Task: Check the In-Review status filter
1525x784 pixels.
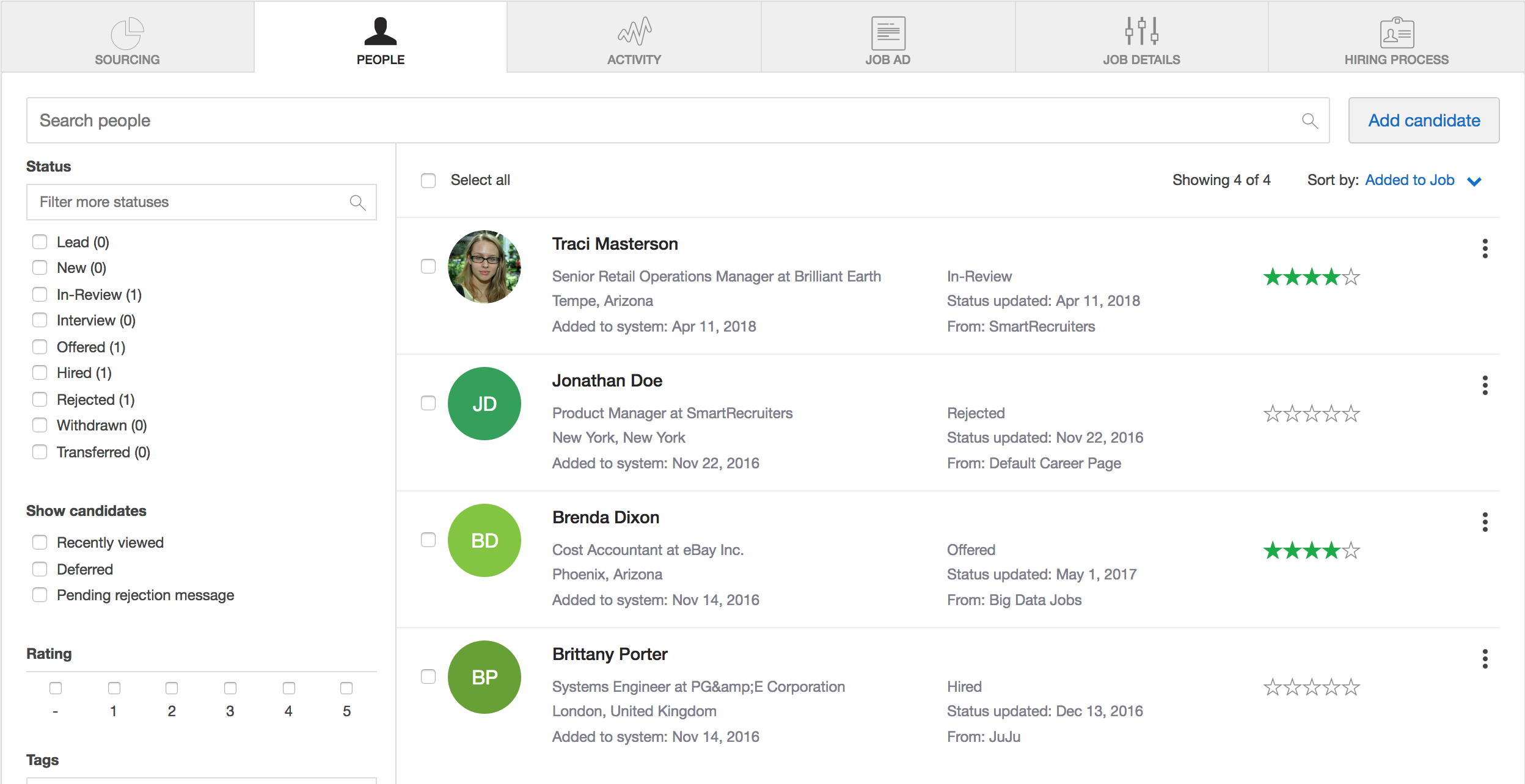Action: [40, 294]
